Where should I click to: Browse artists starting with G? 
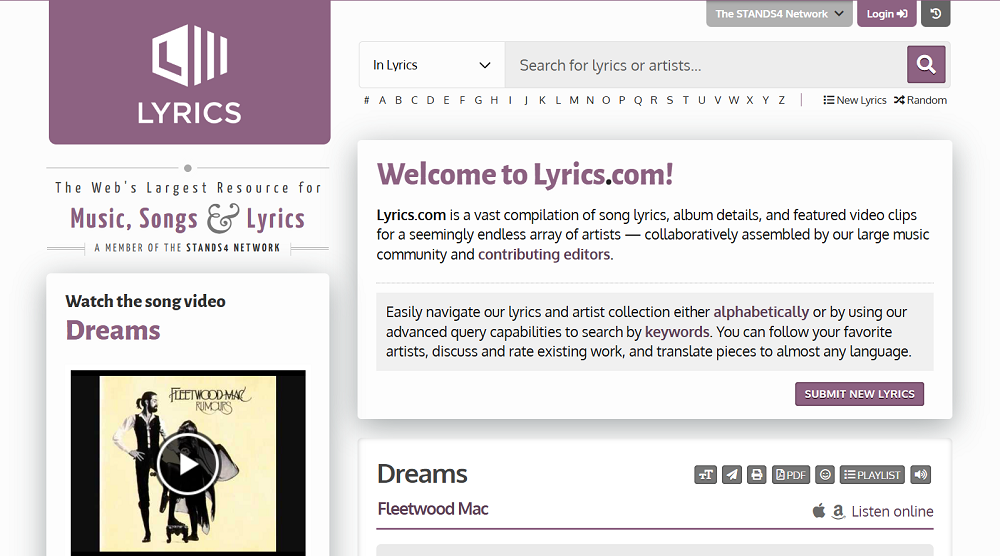click(x=478, y=100)
